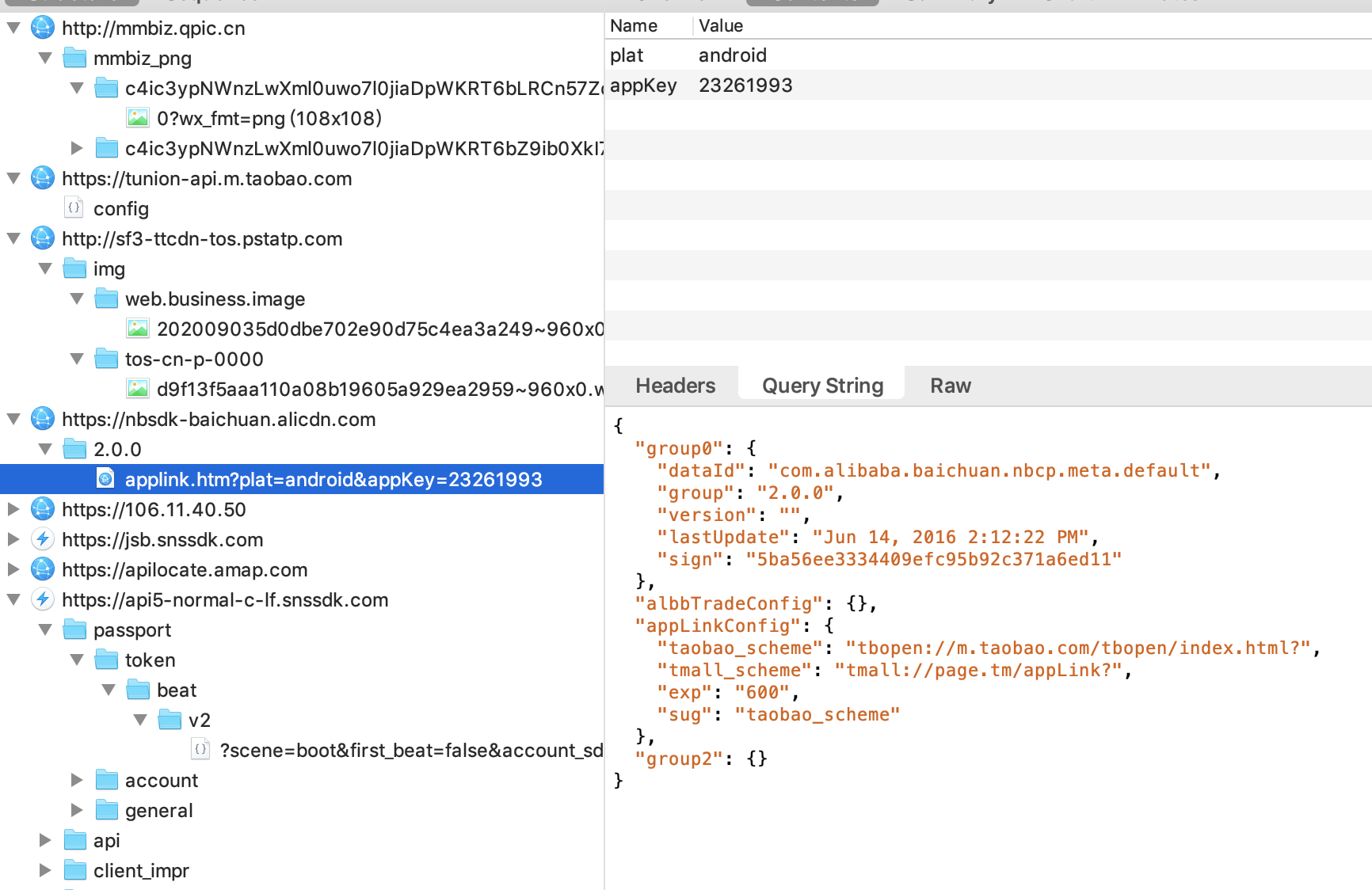Screen dimensions: 1372x890
Task: Click the web.business.image folder icon
Action: click(x=106, y=299)
